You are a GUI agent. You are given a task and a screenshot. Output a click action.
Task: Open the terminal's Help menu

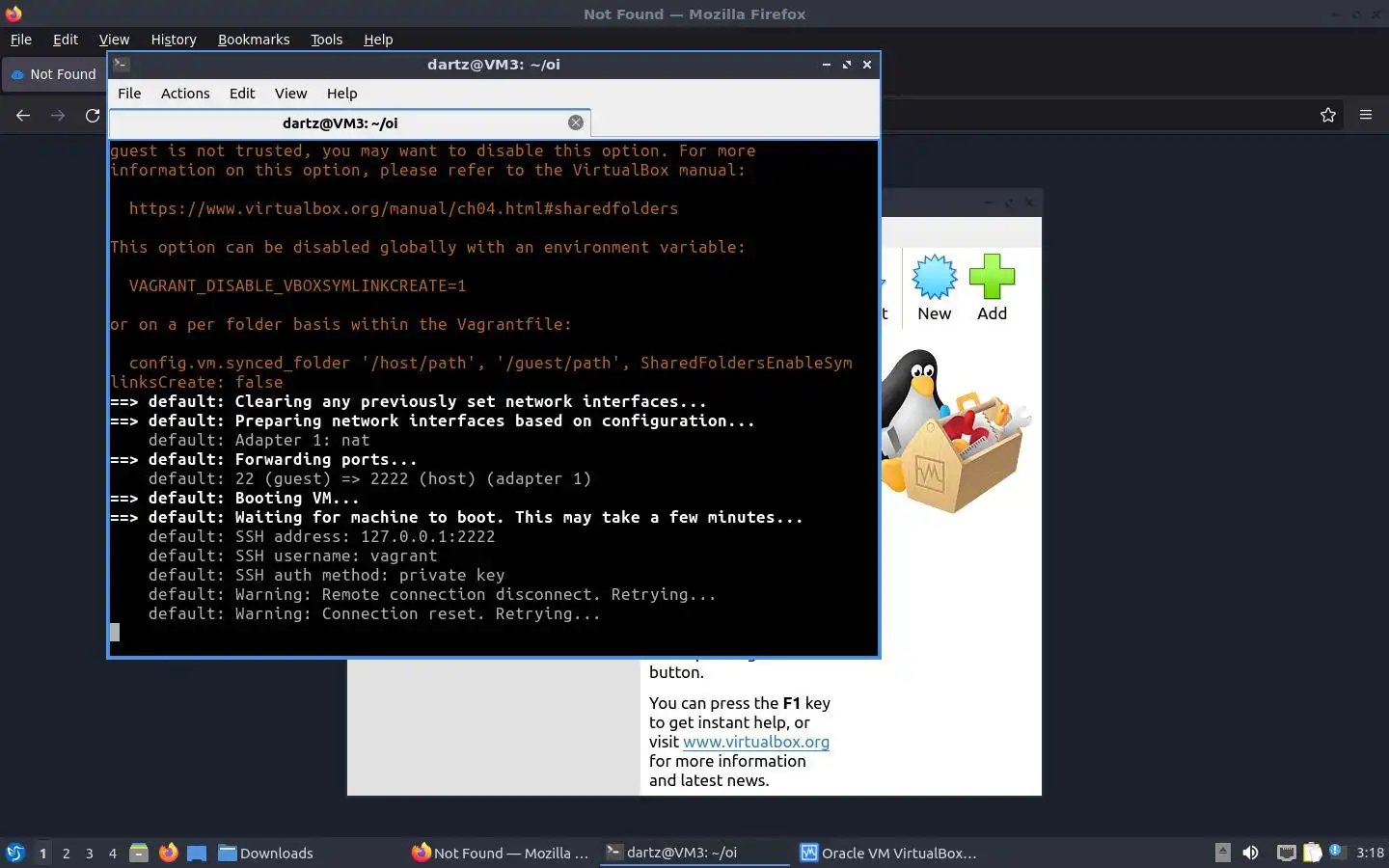point(341,94)
